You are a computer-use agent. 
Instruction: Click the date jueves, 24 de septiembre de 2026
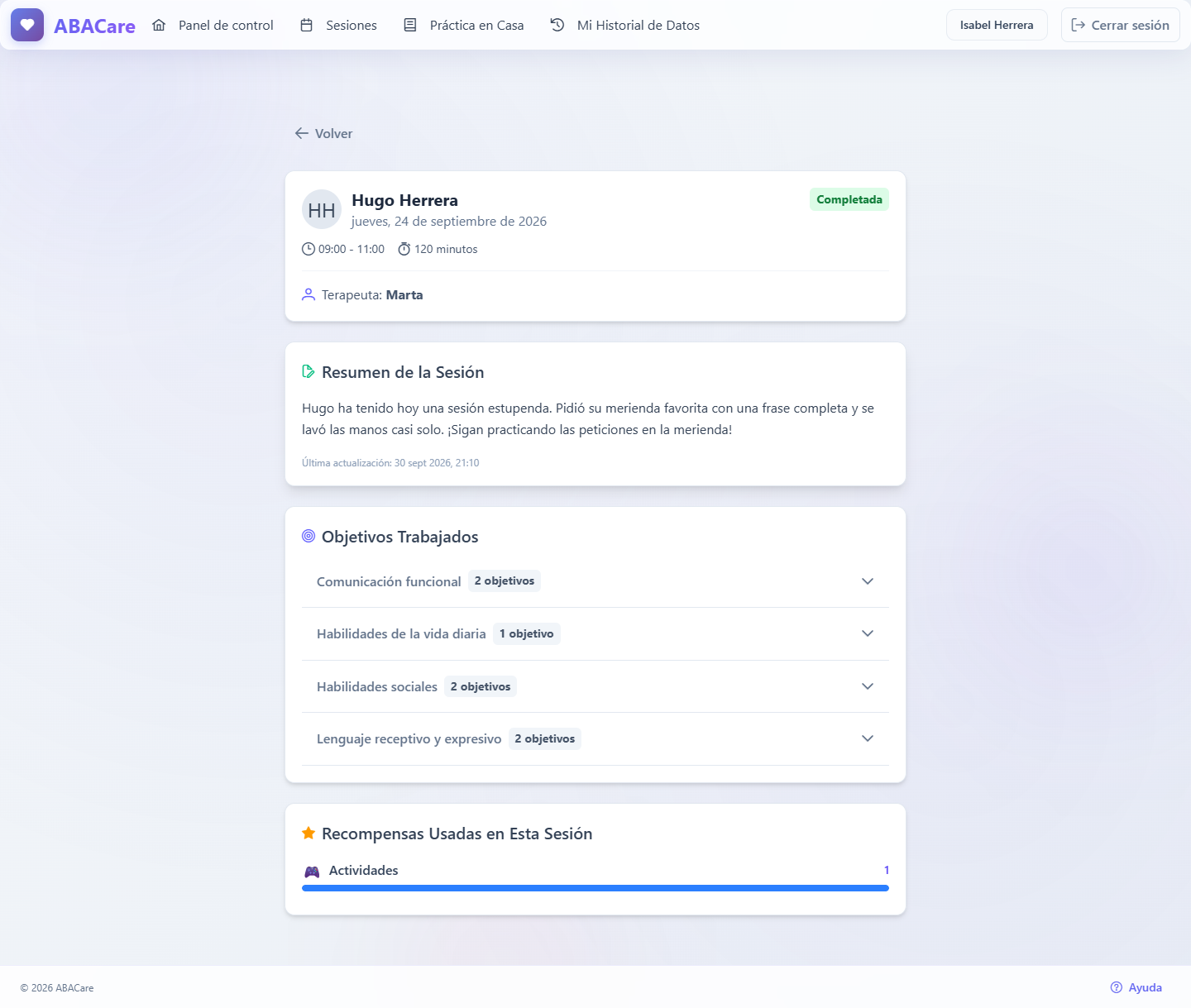449,222
